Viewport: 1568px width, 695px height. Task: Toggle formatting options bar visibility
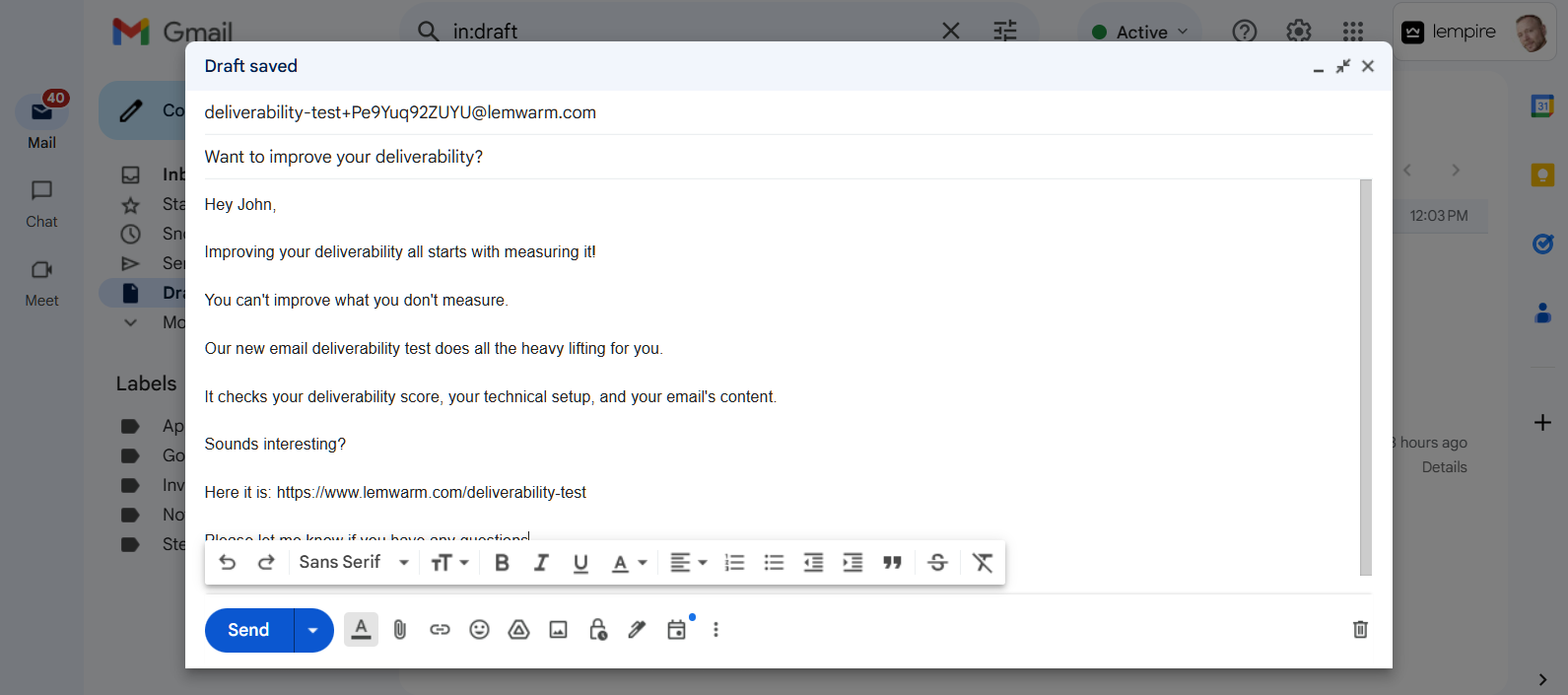362,629
